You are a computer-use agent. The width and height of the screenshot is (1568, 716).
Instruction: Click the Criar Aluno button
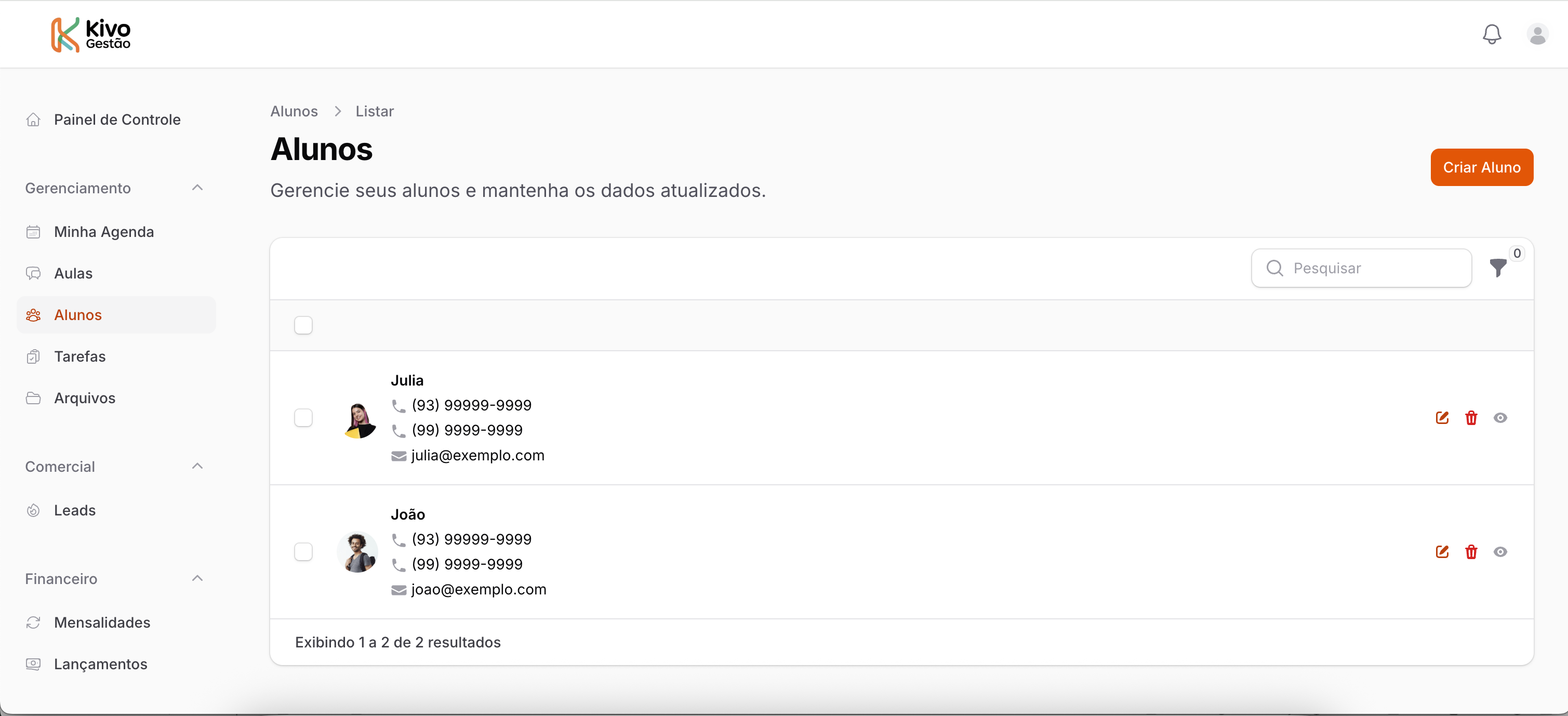1481,167
